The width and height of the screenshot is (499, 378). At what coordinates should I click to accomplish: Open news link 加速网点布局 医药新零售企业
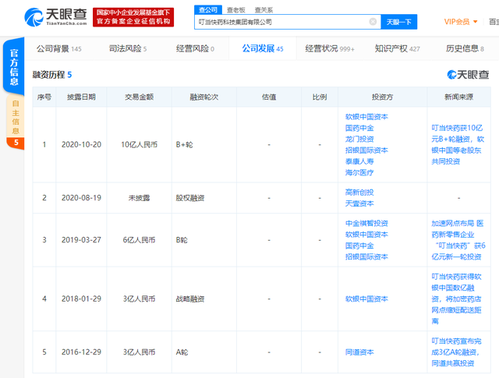[x=458, y=240]
